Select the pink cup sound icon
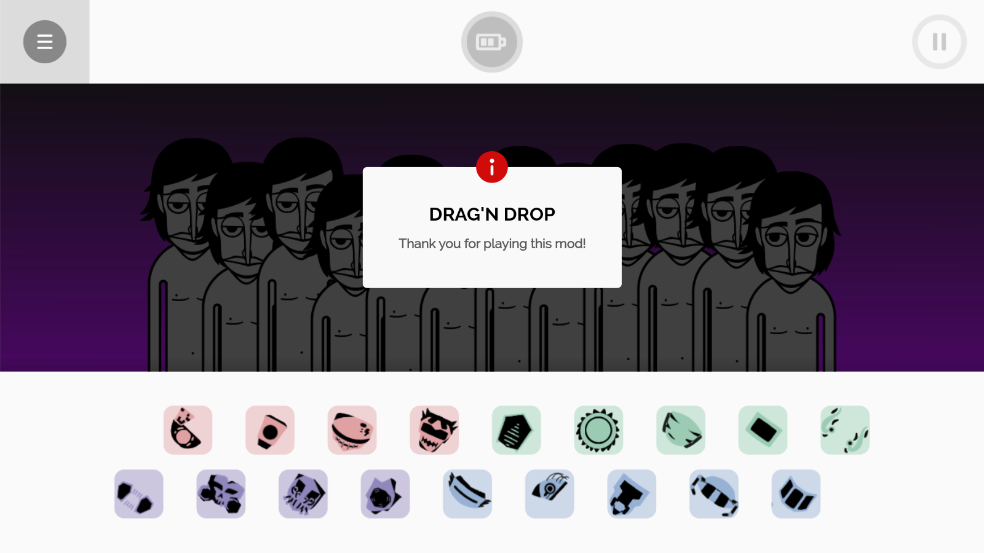 [270, 430]
